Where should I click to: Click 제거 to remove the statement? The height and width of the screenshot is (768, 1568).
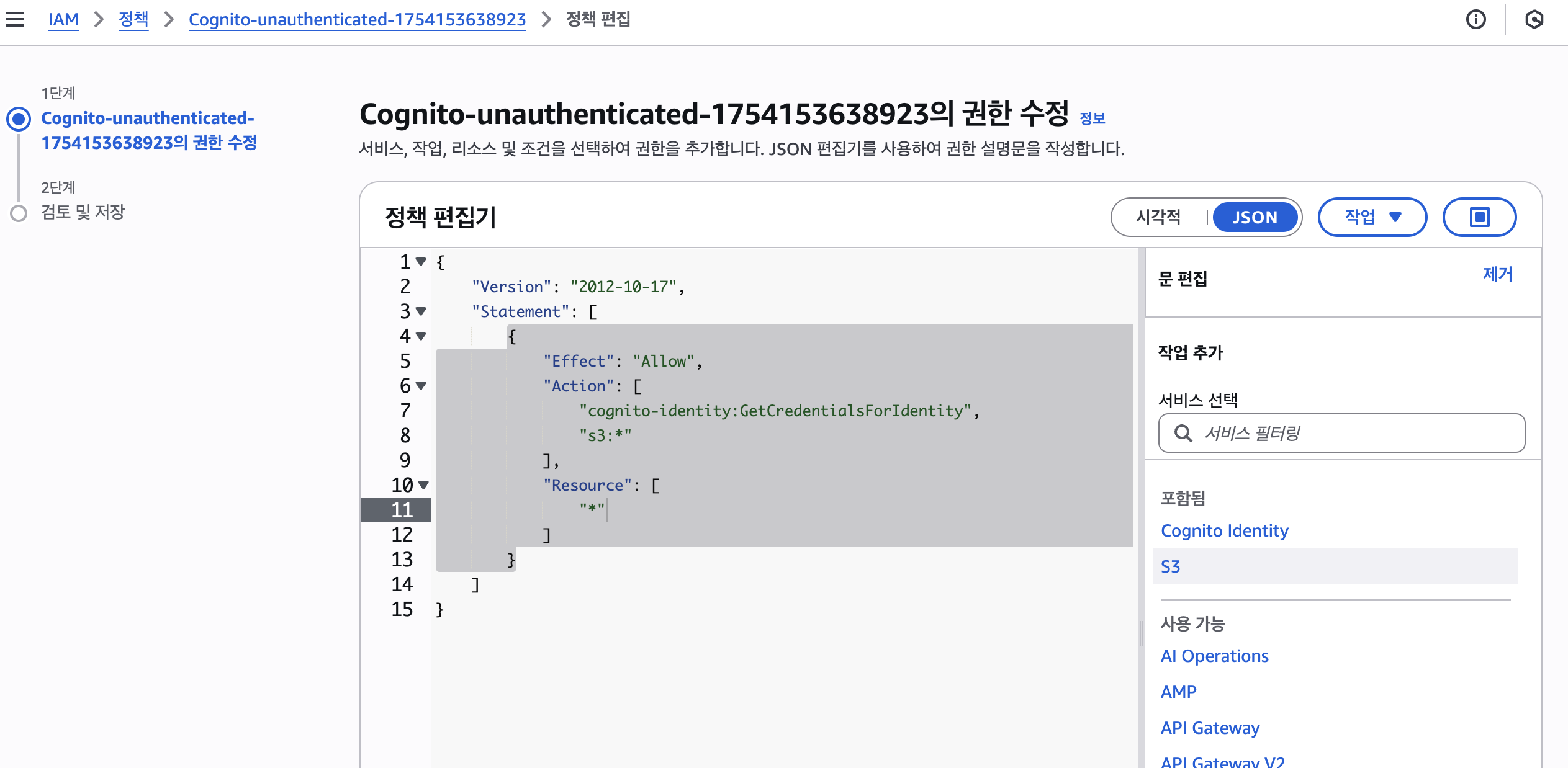1497,274
